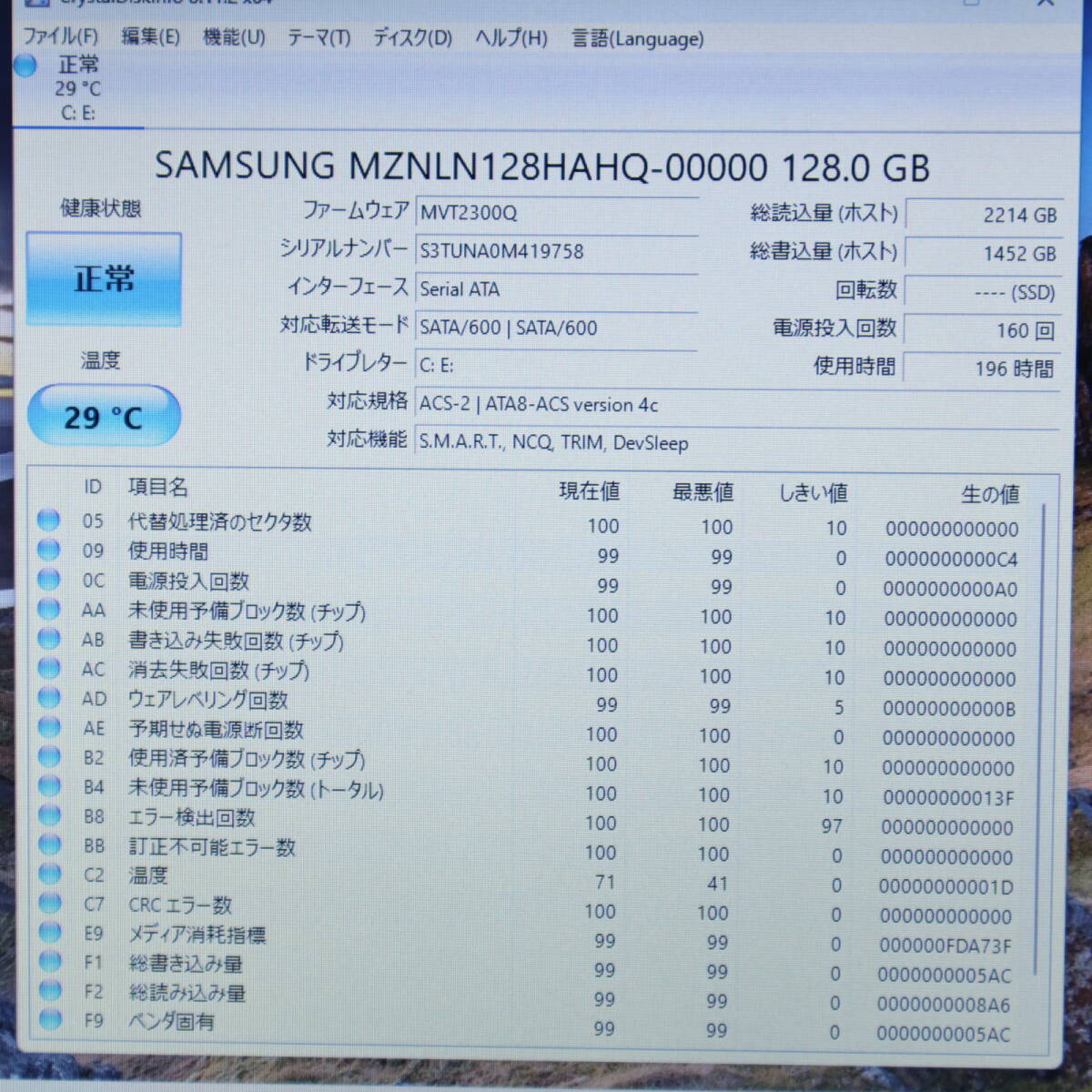Viewport: 1092px width, 1092px height.
Task: Click the しきい値 column header
Action: pyautogui.click(x=813, y=493)
